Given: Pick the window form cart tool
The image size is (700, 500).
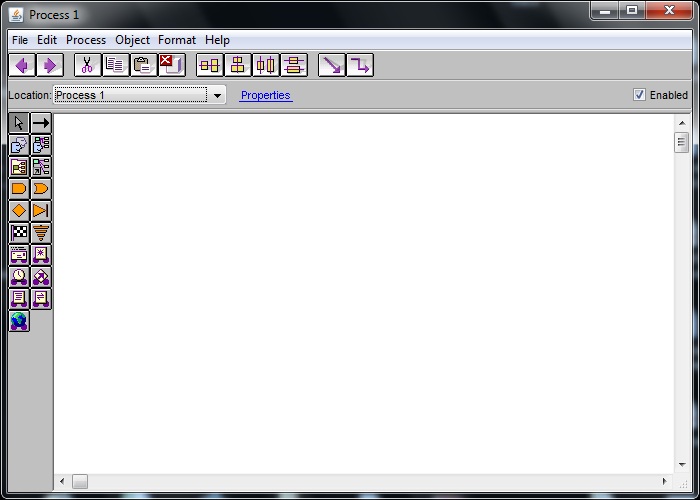Looking at the screenshot, I should [19, 255].
